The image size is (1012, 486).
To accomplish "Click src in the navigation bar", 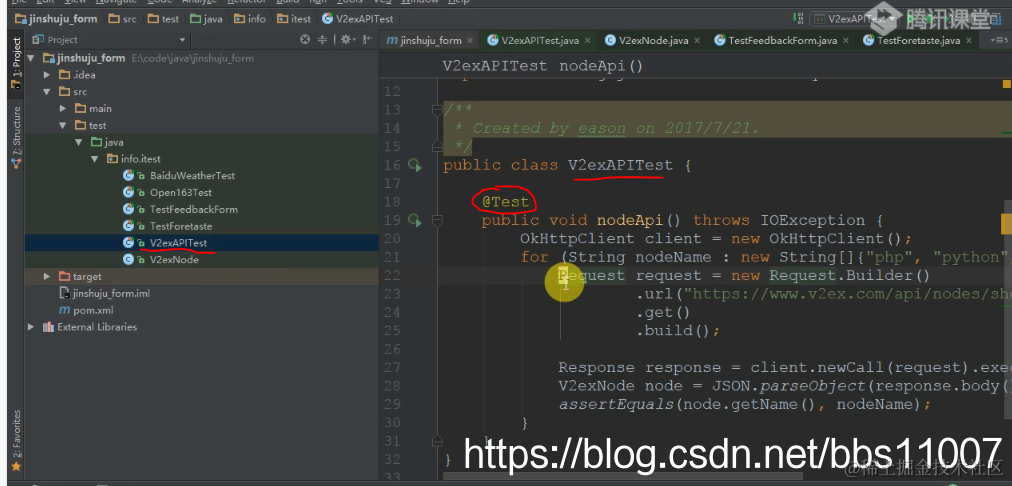I will [x=123, y=19].
